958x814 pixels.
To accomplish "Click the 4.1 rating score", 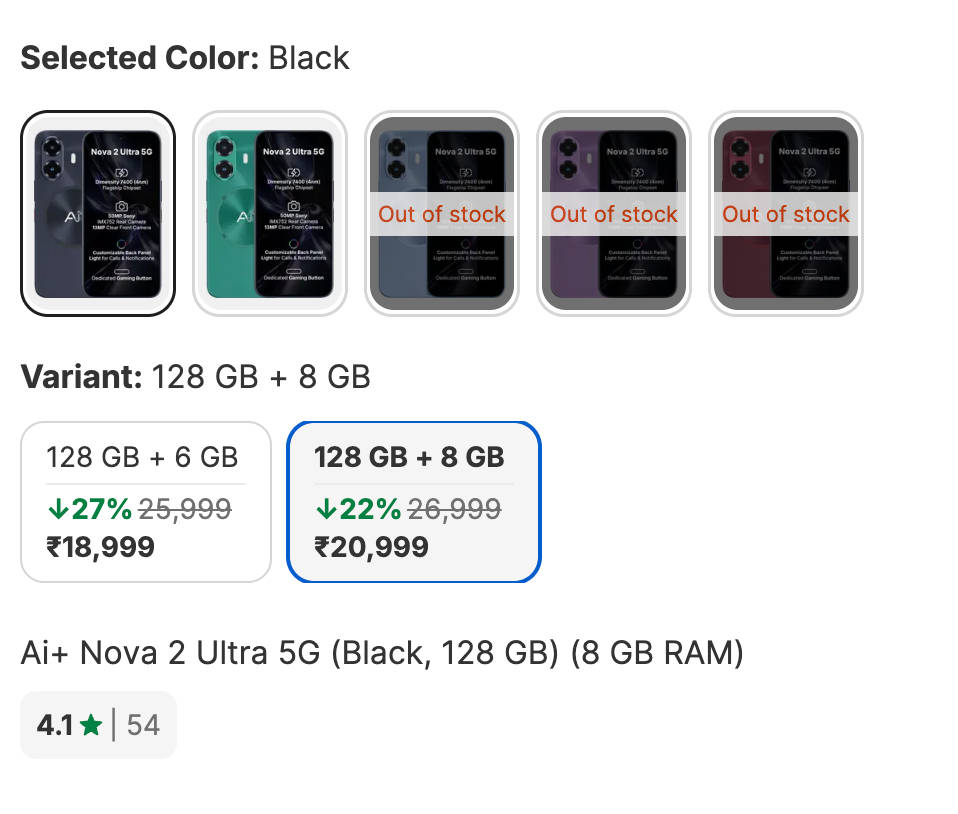I will point(55,725).
